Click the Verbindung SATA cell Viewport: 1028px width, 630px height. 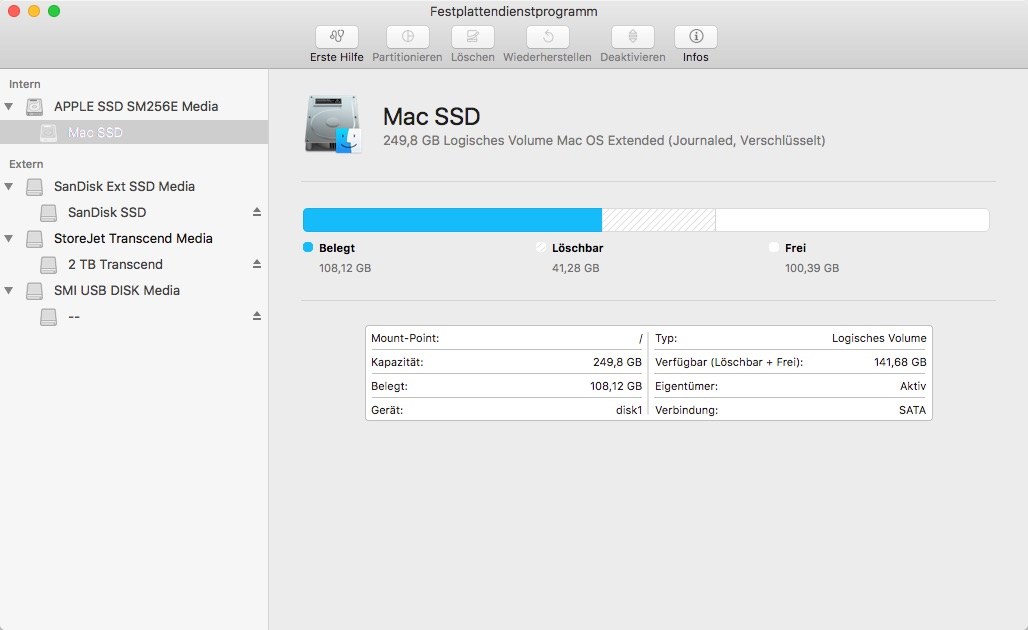[791, 410]
